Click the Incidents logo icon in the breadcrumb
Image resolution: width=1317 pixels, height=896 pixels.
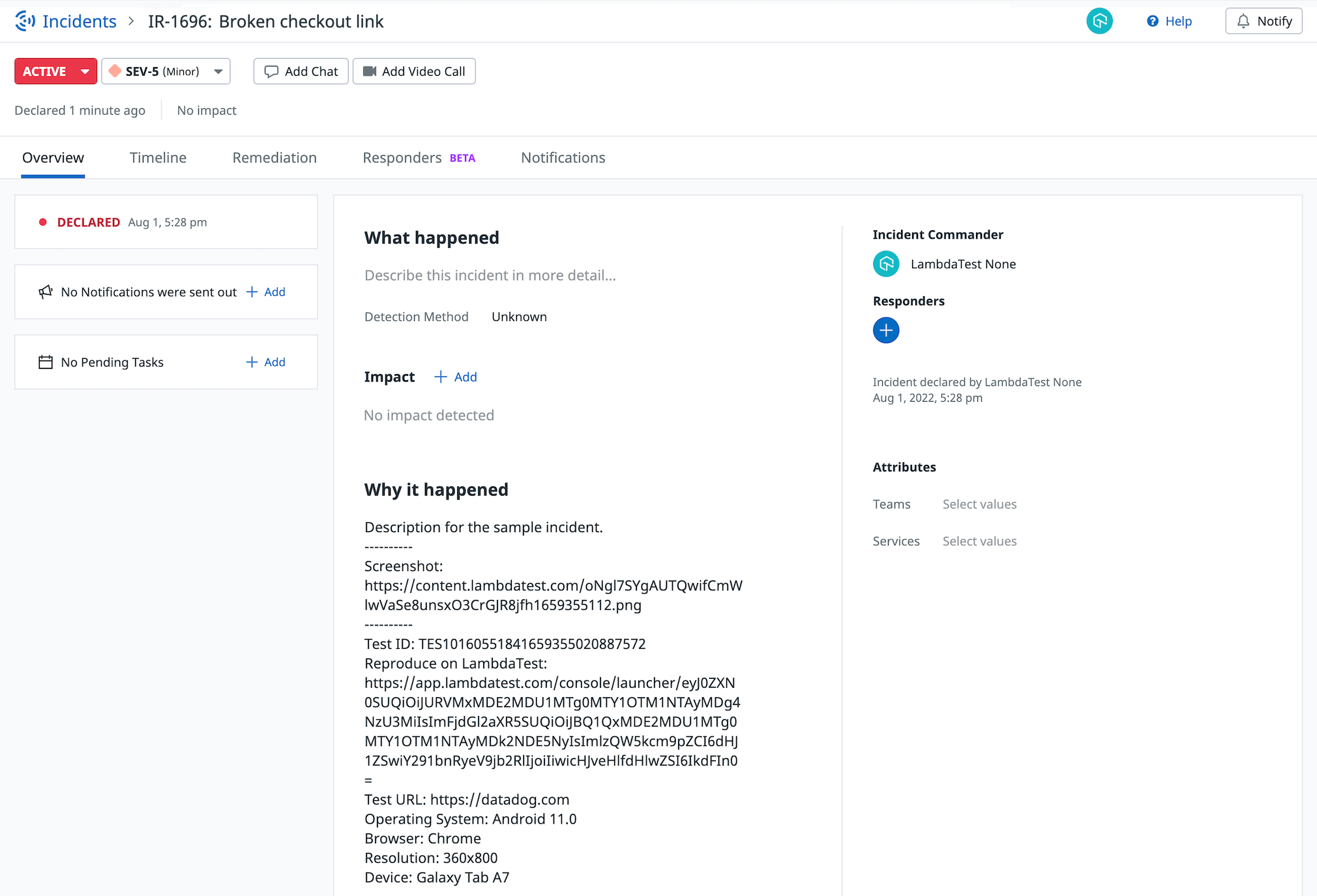pos(24,21)
